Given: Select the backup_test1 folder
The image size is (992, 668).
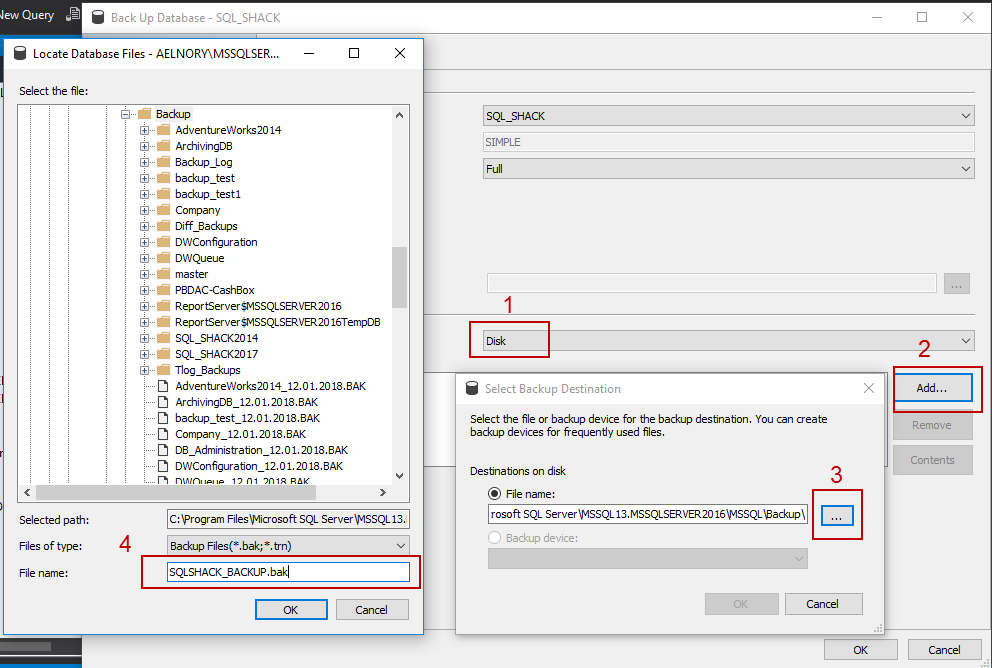Looking at the screenshot, I should click(x=208, y=194).
